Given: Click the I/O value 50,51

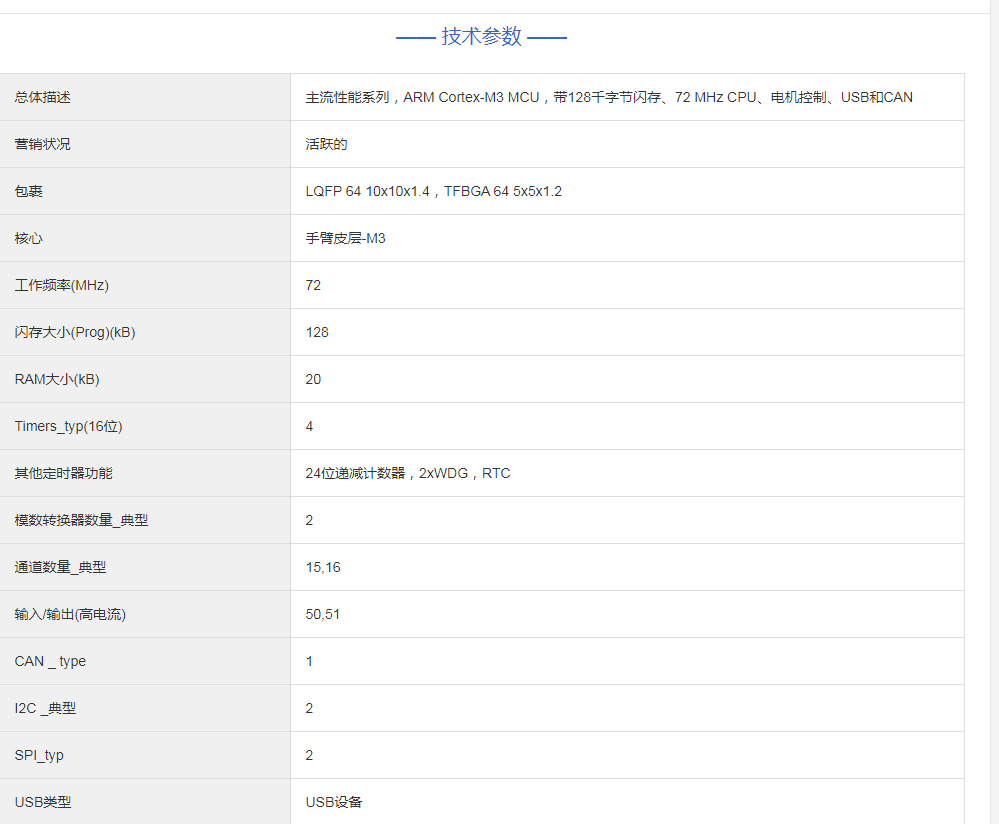Looking at the screenshot, I should pyautogui.click(x=322, y=614).
